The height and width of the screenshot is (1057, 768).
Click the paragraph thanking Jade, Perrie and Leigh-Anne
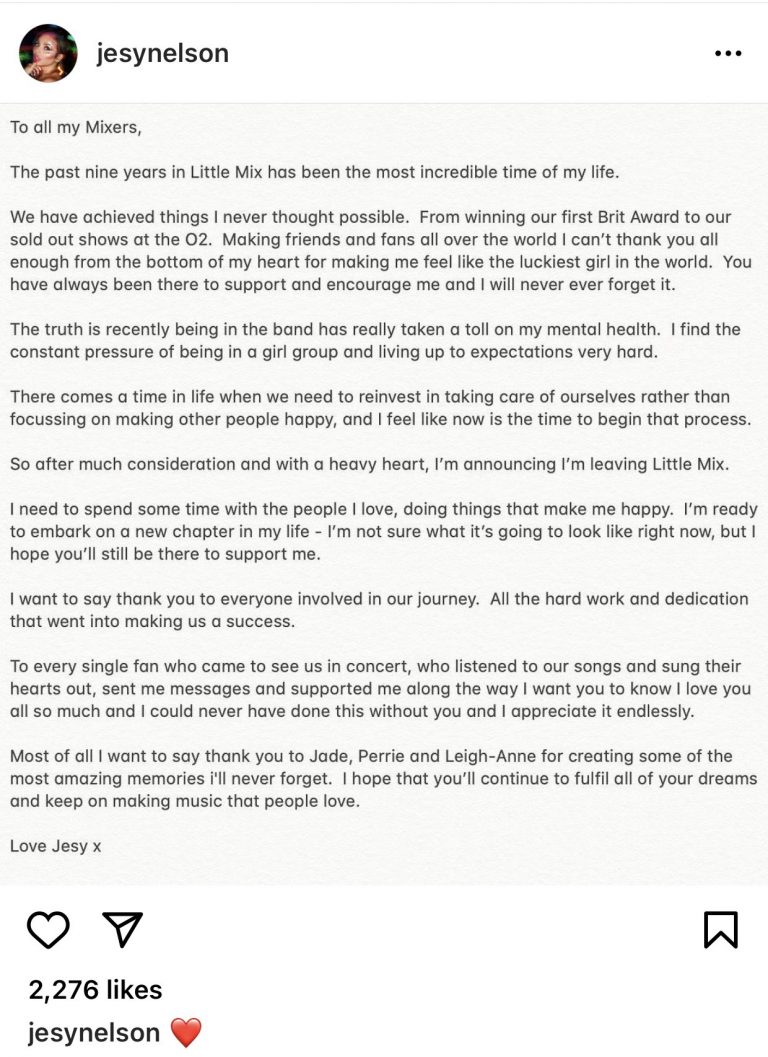pyautogui.click(x=380, y=778)
